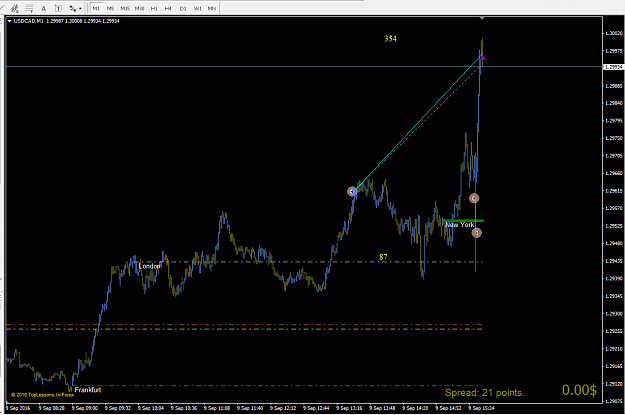Screen dimensions: 625x415
Task: Switch to the MN timeframe
Action: 212,8
